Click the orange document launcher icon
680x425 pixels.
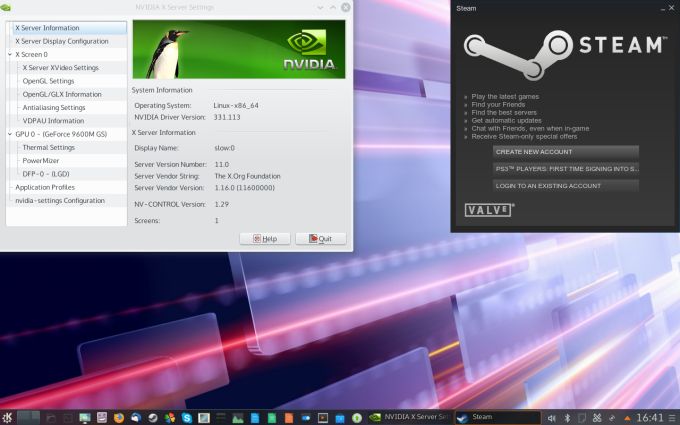click(288, 418)
